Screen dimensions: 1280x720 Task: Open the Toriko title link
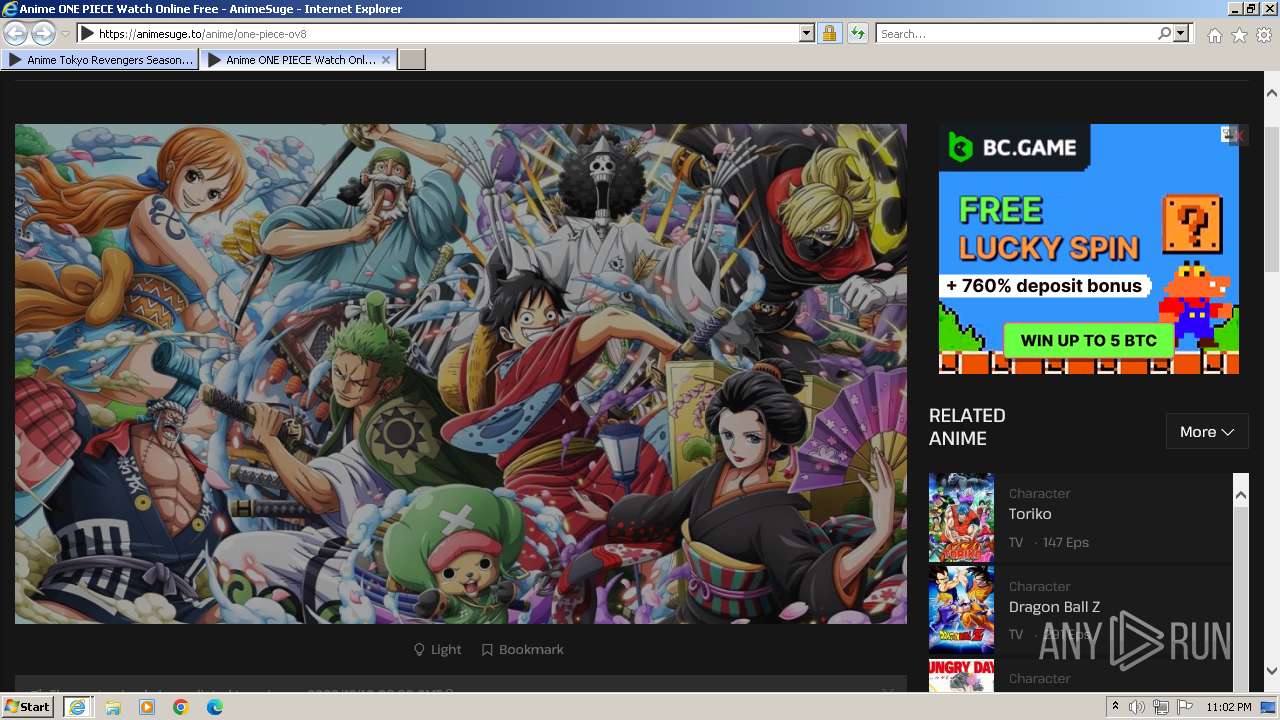click(1030, 514)
